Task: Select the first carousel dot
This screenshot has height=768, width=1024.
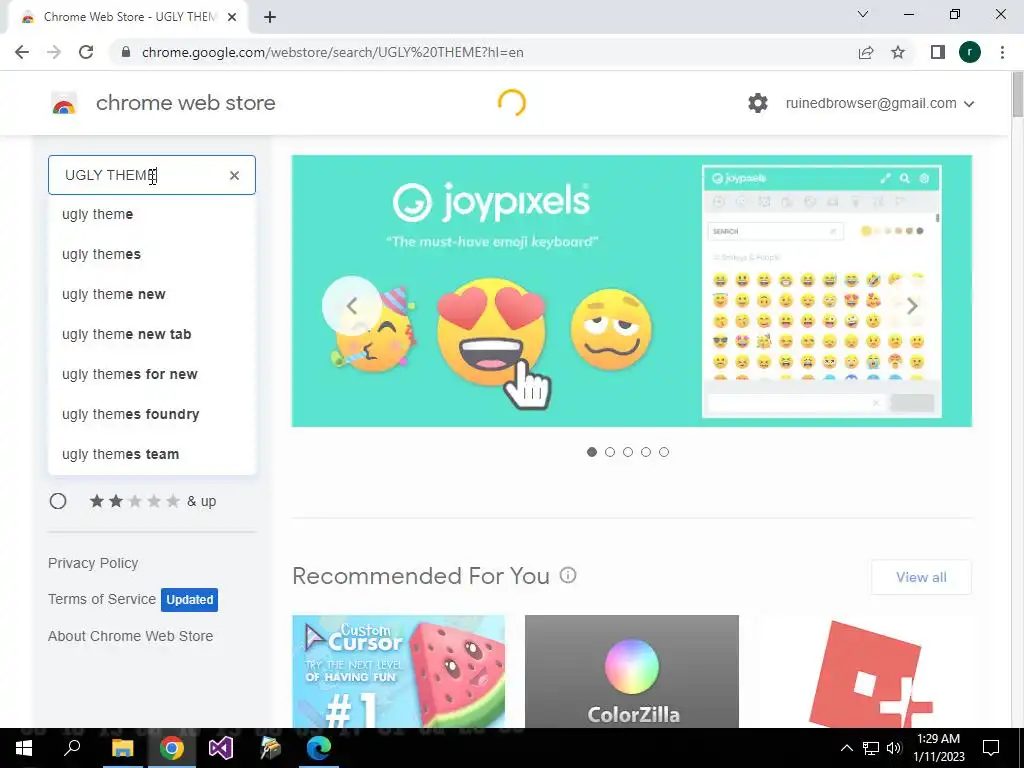Action: tap(592, 452)
